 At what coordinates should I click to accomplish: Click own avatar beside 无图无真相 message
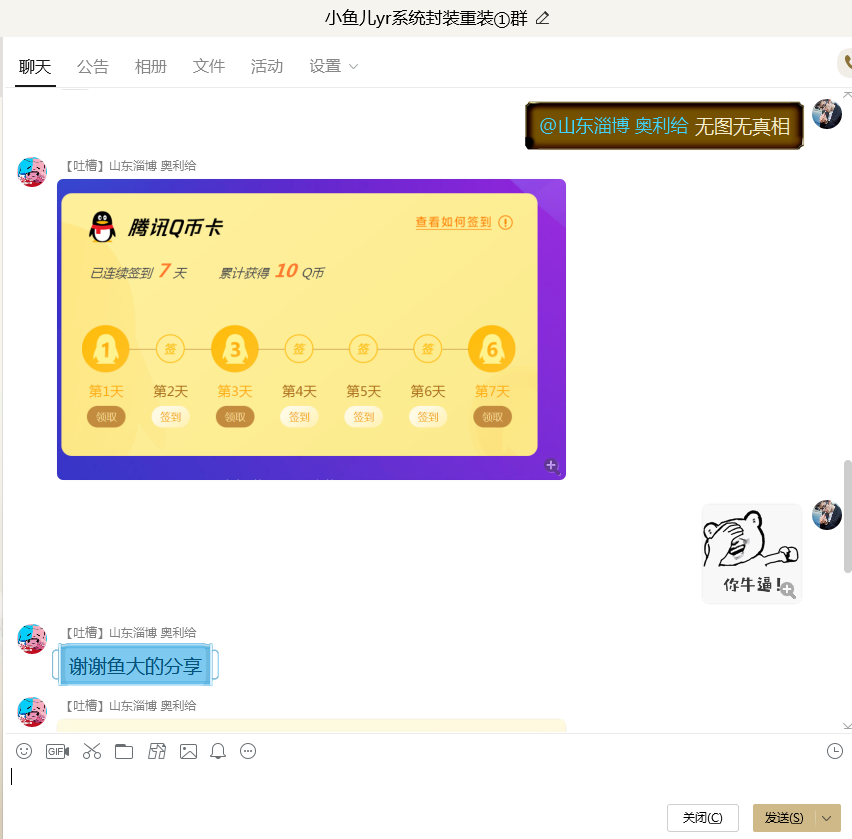826,114
